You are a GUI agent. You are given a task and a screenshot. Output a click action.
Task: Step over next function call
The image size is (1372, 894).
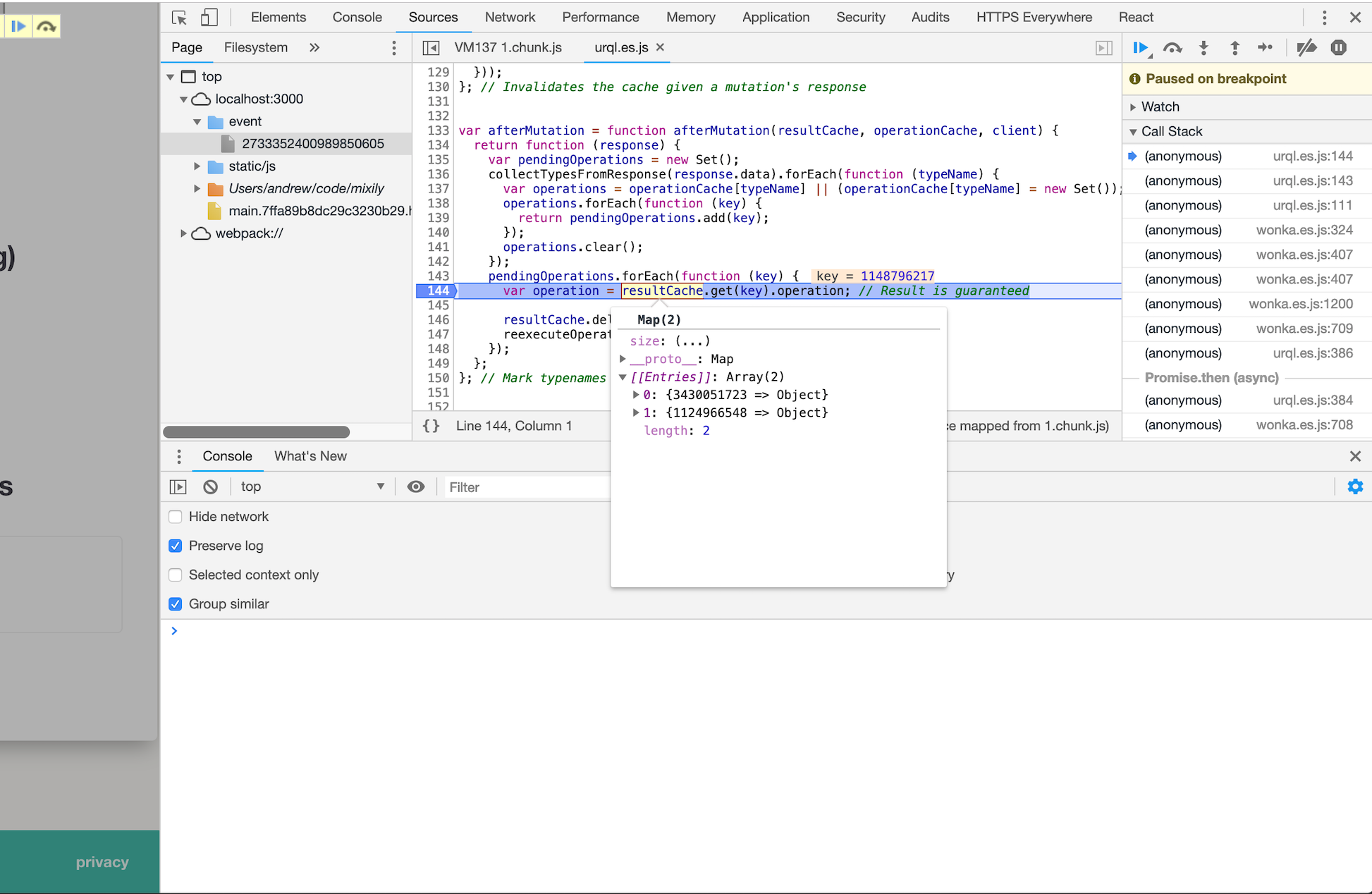[x=1172, y=48]
